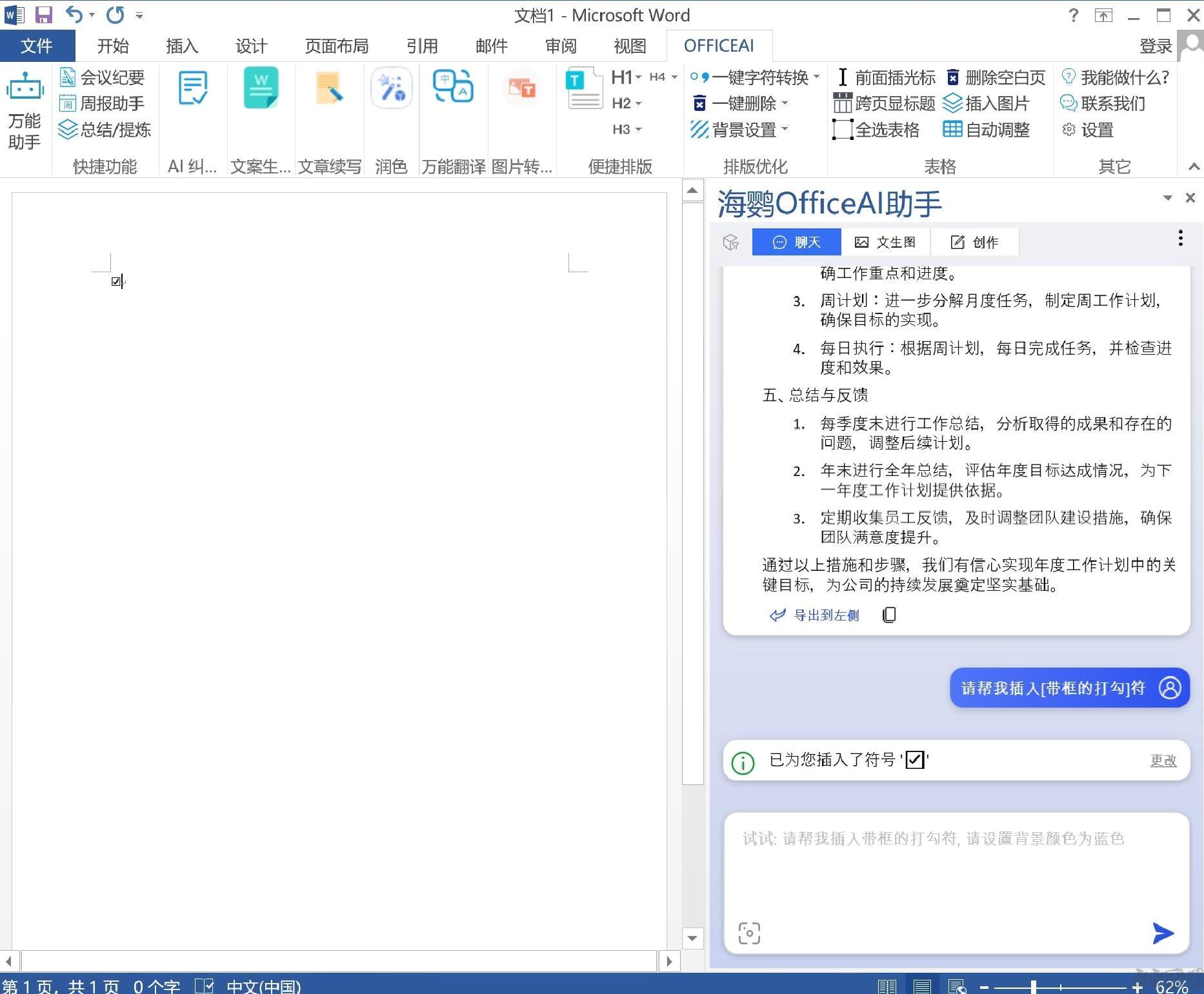Close the 海鹦OfficeAI助手 pane
This screenshot has width=1204, height=994.
tap(1190, 198)
